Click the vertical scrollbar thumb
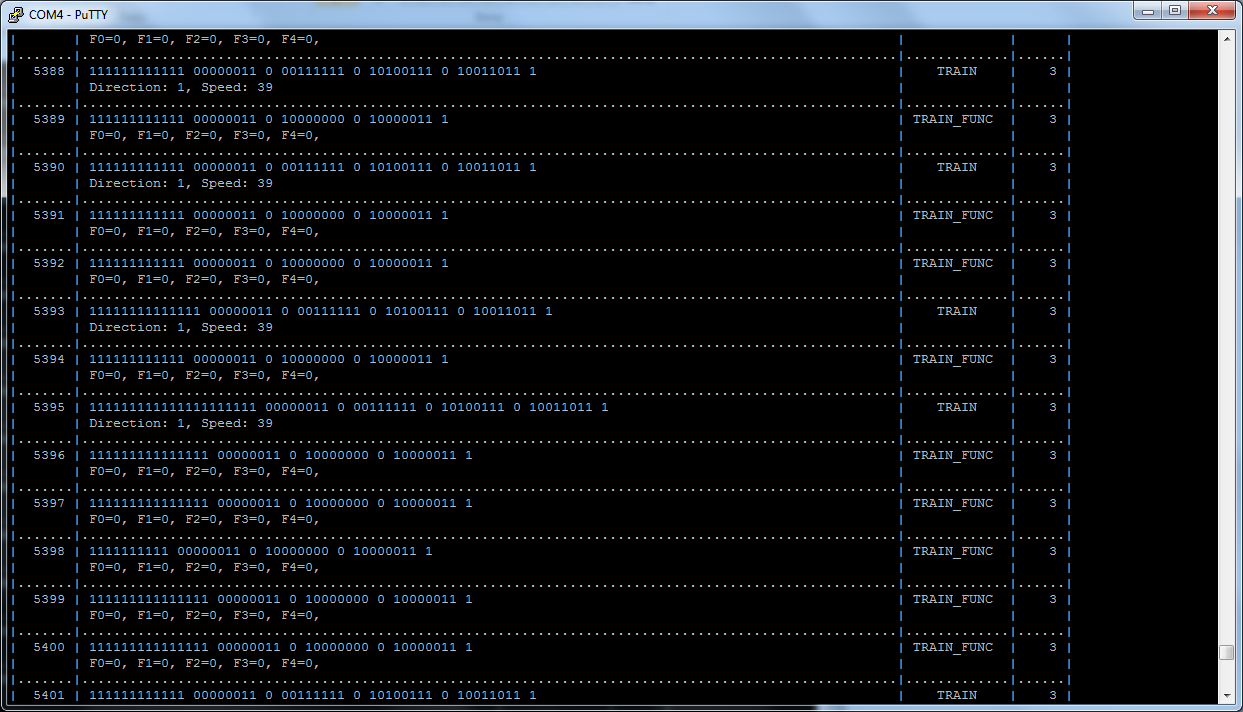Image resolution: width=1243 pixels, height=712 pixels. (x=1226, y=653)
